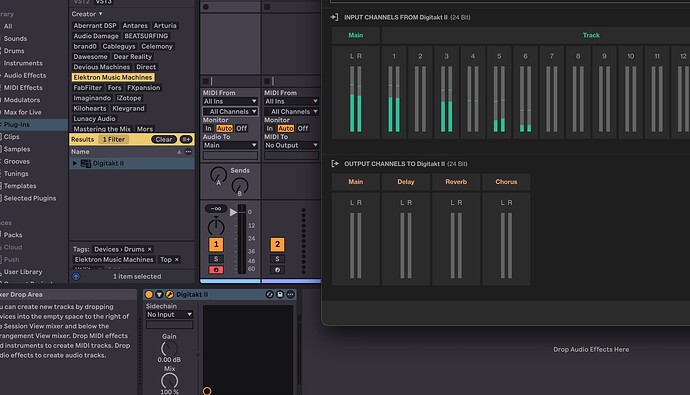This screenshot has width=690, height=395.
Task: Open the Audio Effects browser category
Action: coord(25,76)
